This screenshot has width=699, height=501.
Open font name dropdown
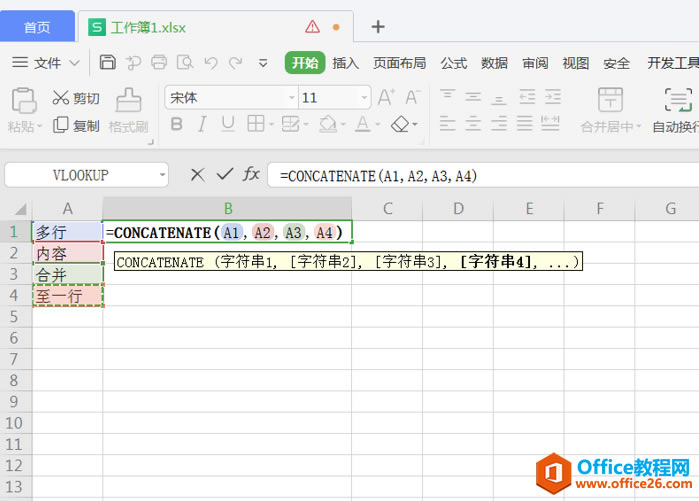click(292, 98)
